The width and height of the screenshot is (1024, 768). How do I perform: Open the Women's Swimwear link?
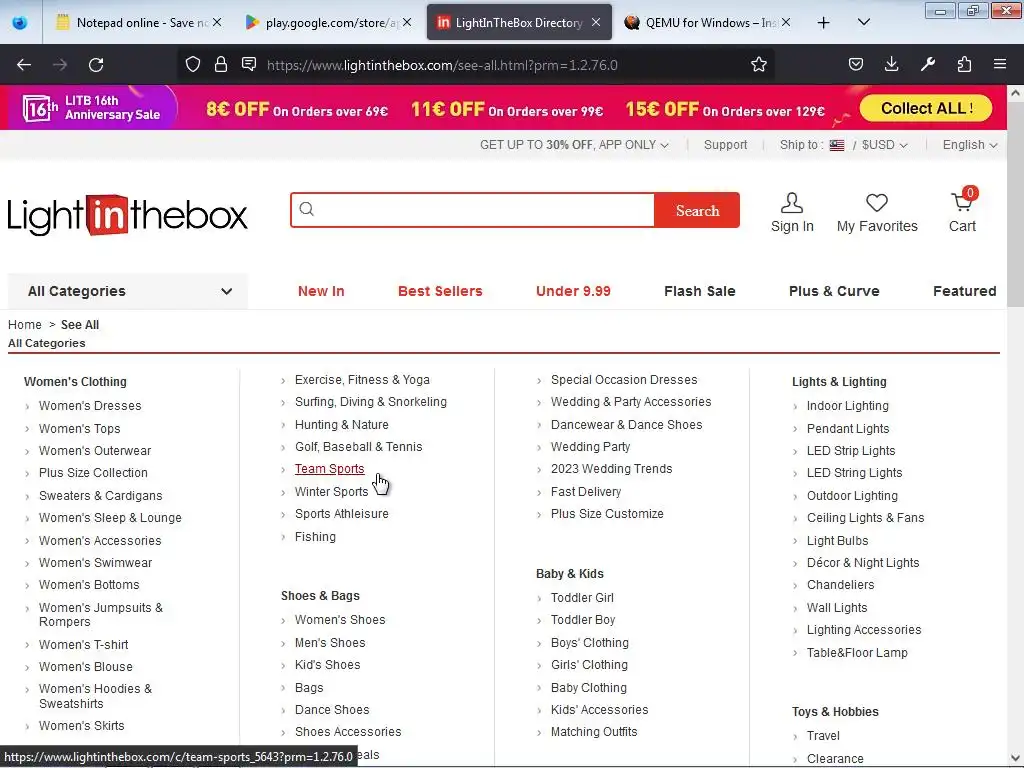pos(95,562)
